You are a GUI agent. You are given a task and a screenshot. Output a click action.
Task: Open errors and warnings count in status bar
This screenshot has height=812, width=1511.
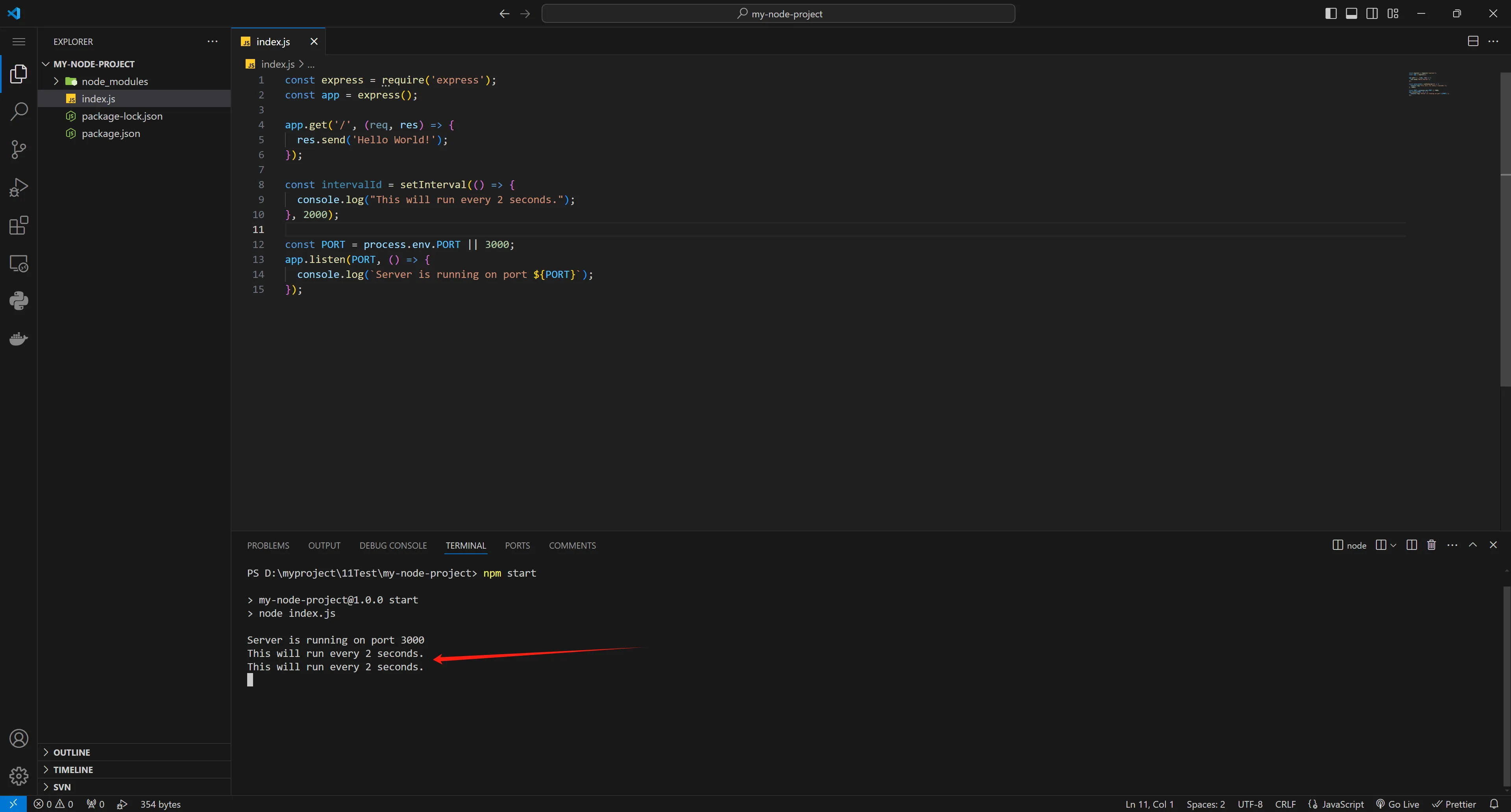tap(54, 804)
